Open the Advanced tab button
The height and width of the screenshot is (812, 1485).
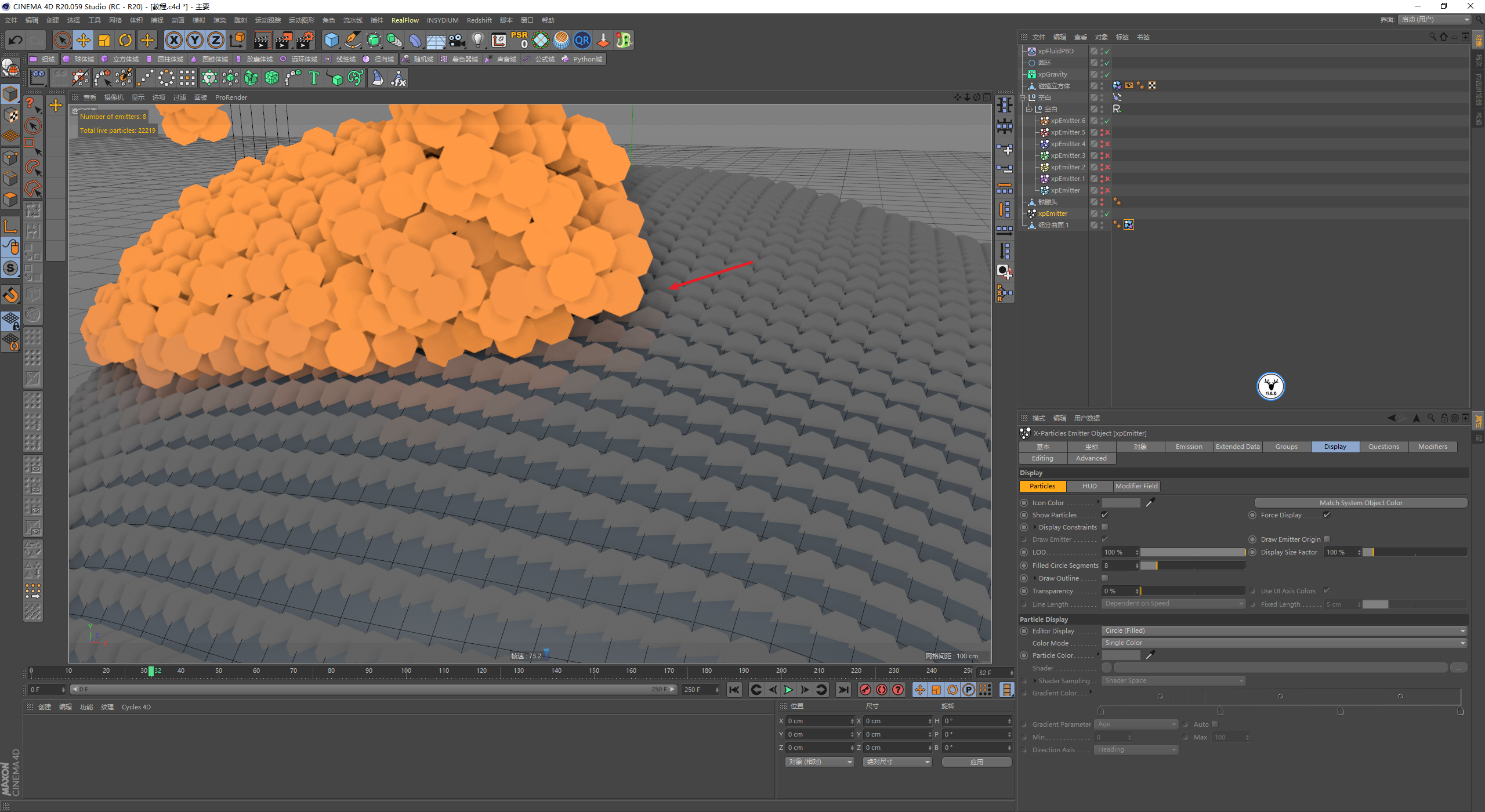pos(1091,458)
